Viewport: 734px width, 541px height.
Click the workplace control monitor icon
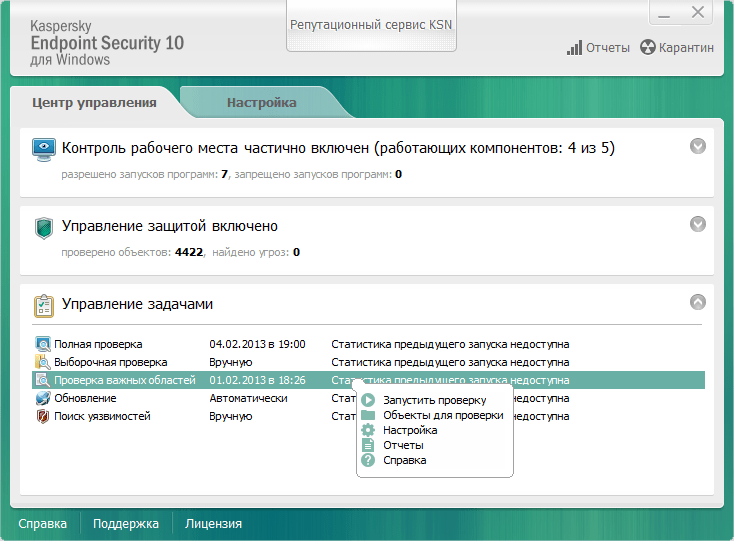point(44,150)
